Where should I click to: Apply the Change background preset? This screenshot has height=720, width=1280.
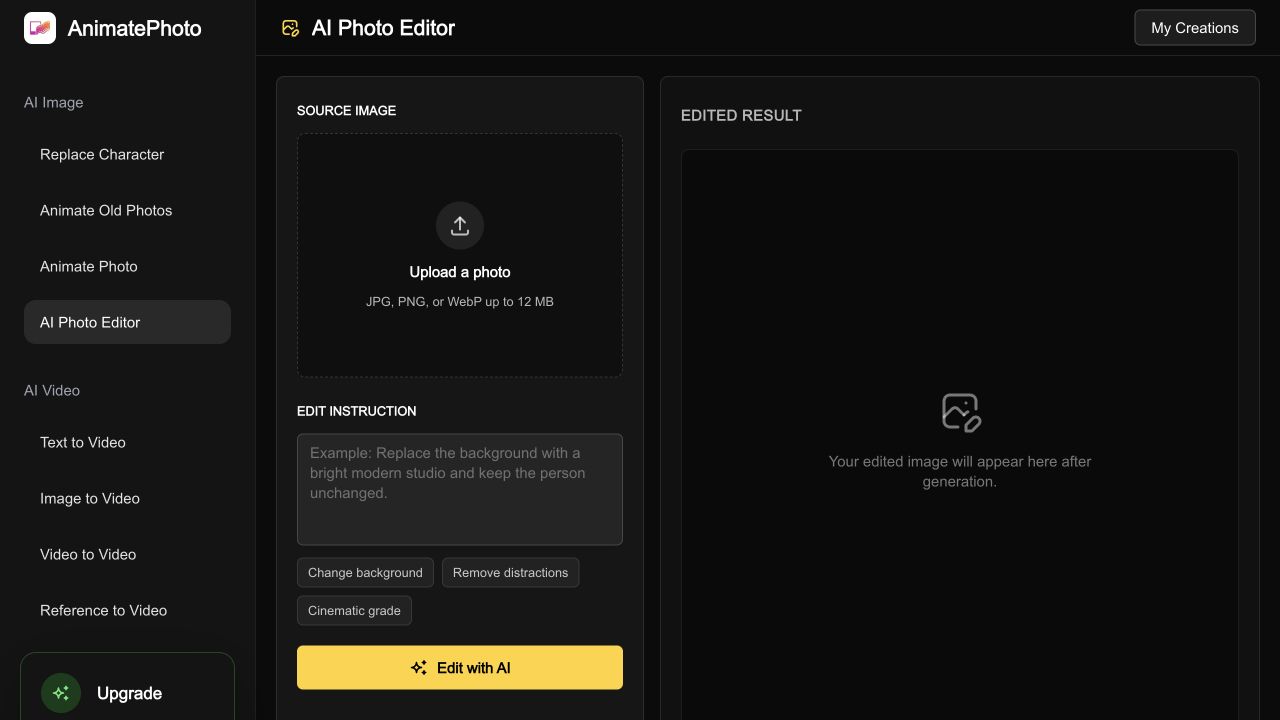[x=365, y=573]
